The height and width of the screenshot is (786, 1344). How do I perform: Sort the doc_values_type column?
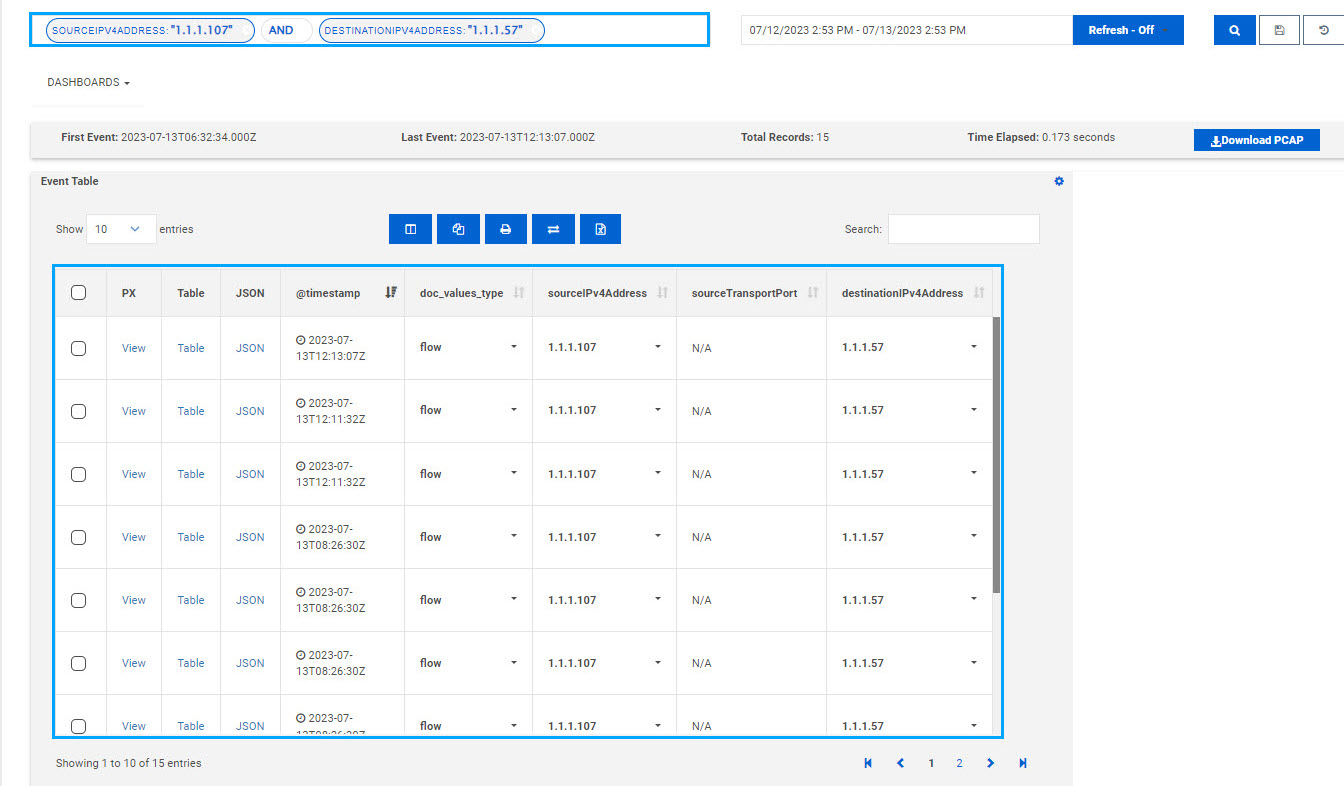click(x=518, y=293)
